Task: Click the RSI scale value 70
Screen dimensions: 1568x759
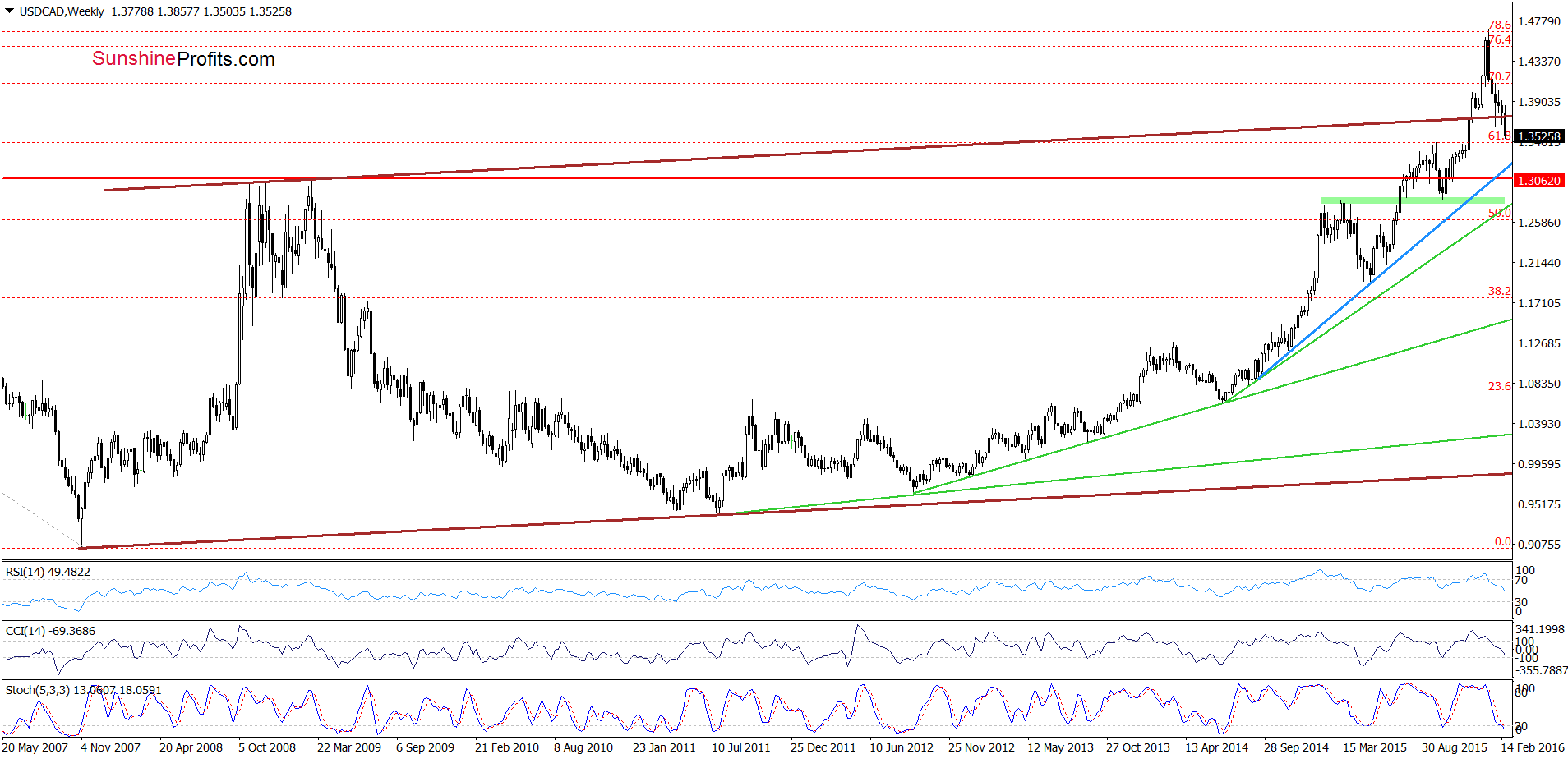Action: click(x=1521, y=580)
